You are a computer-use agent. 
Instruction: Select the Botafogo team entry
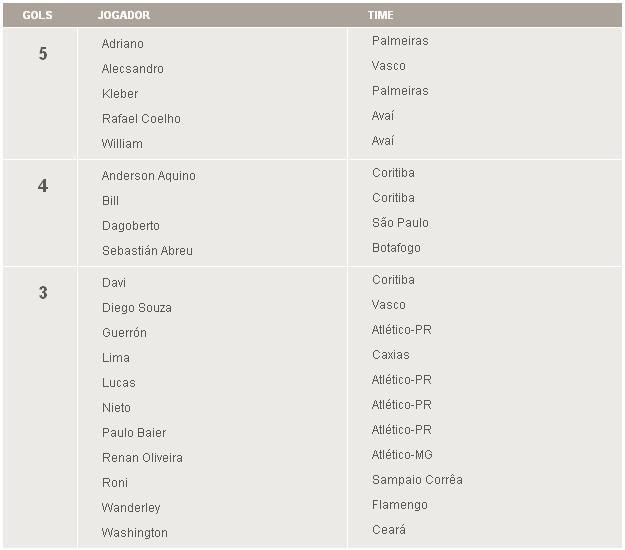point(396,248)
